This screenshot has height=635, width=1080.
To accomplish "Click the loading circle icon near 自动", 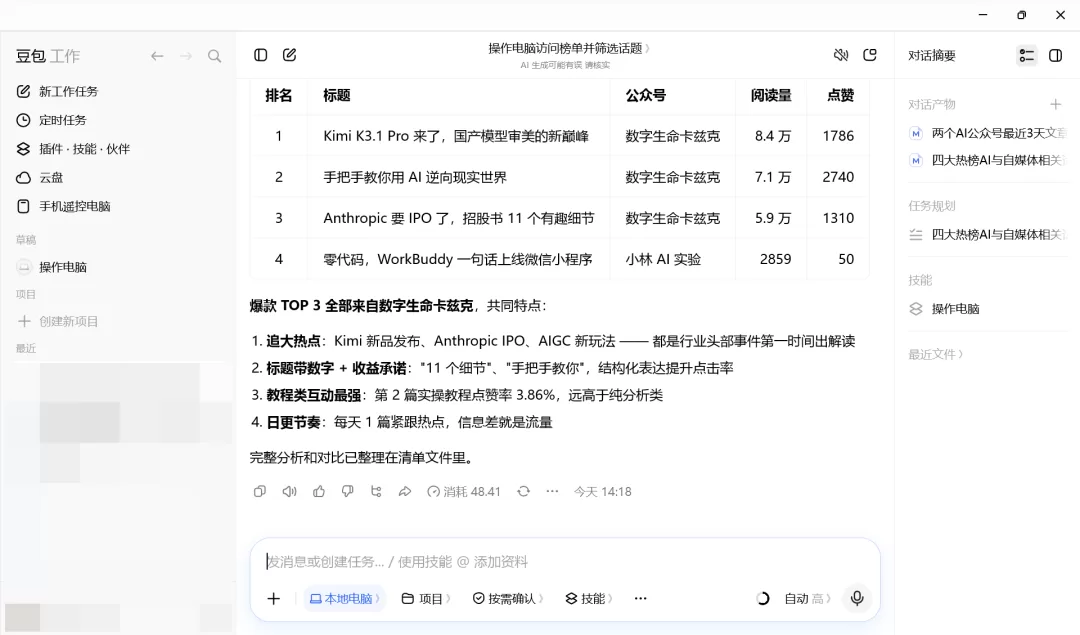I will (x=762, y=598).
